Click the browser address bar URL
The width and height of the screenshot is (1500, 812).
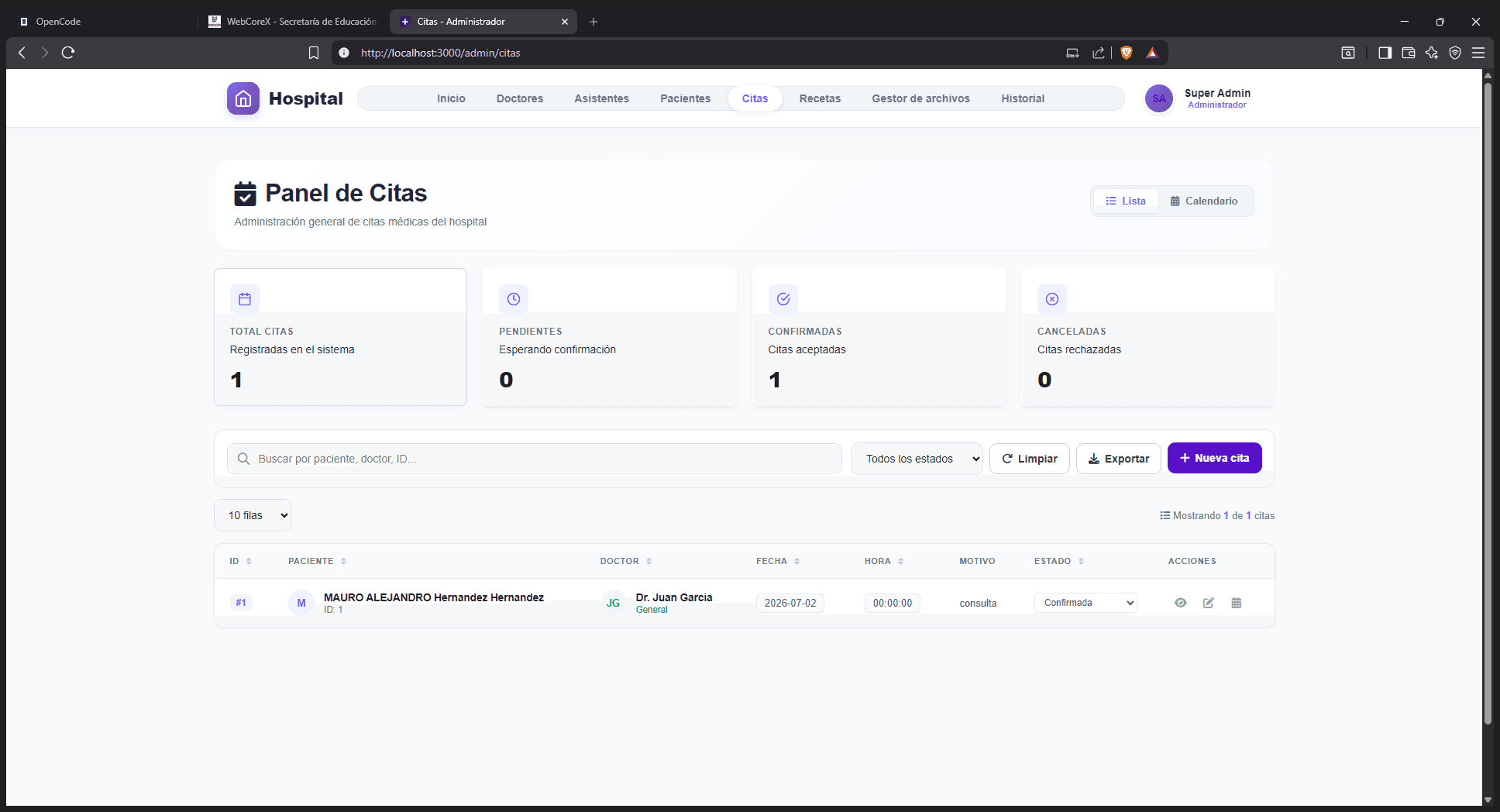pos(441,53)
